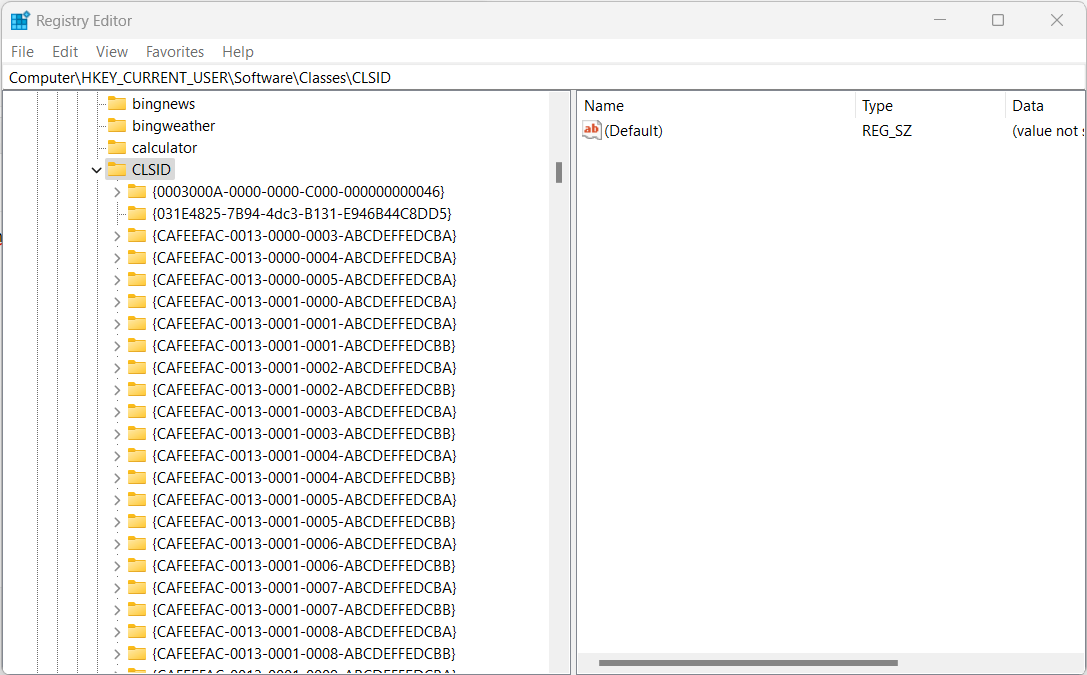1087x675 pixels.
Task: Click folder icon of {CAFEEFAC-0013-0001-0005-ABCDEFFEDCBB}
Action: click(137, 522)
